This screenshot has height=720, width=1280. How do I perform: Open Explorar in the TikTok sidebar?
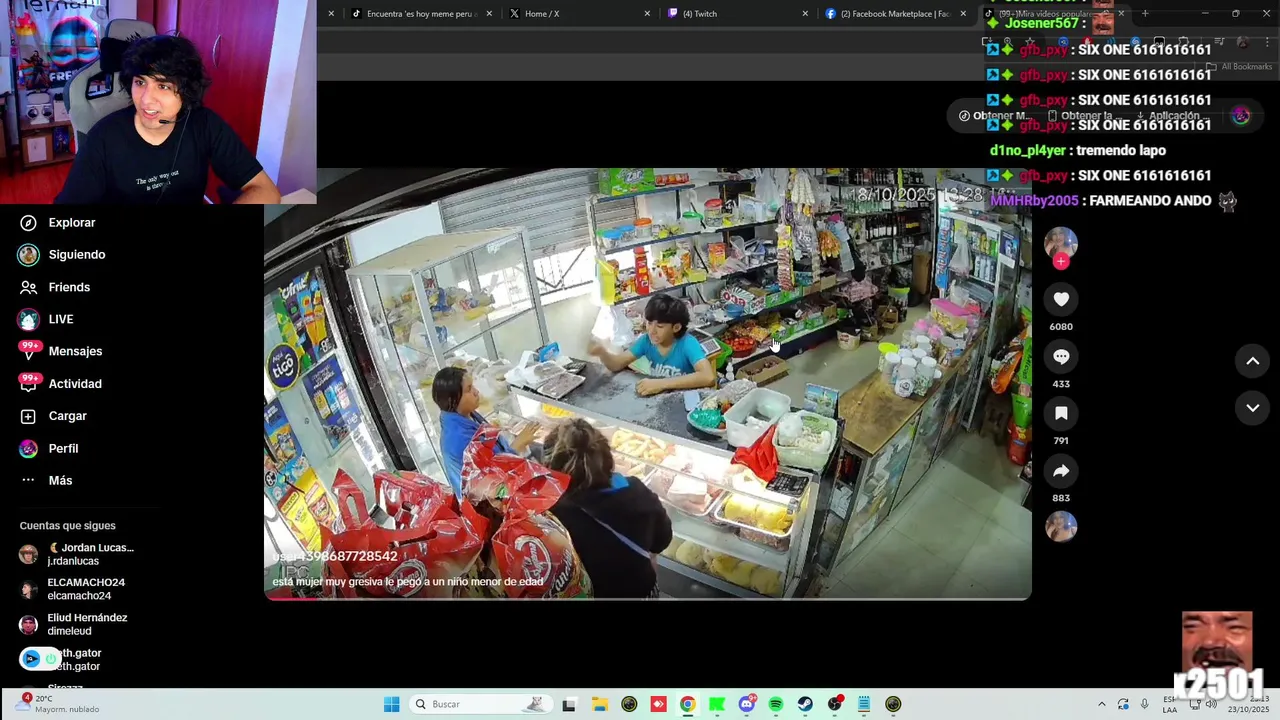coord(57,223)
